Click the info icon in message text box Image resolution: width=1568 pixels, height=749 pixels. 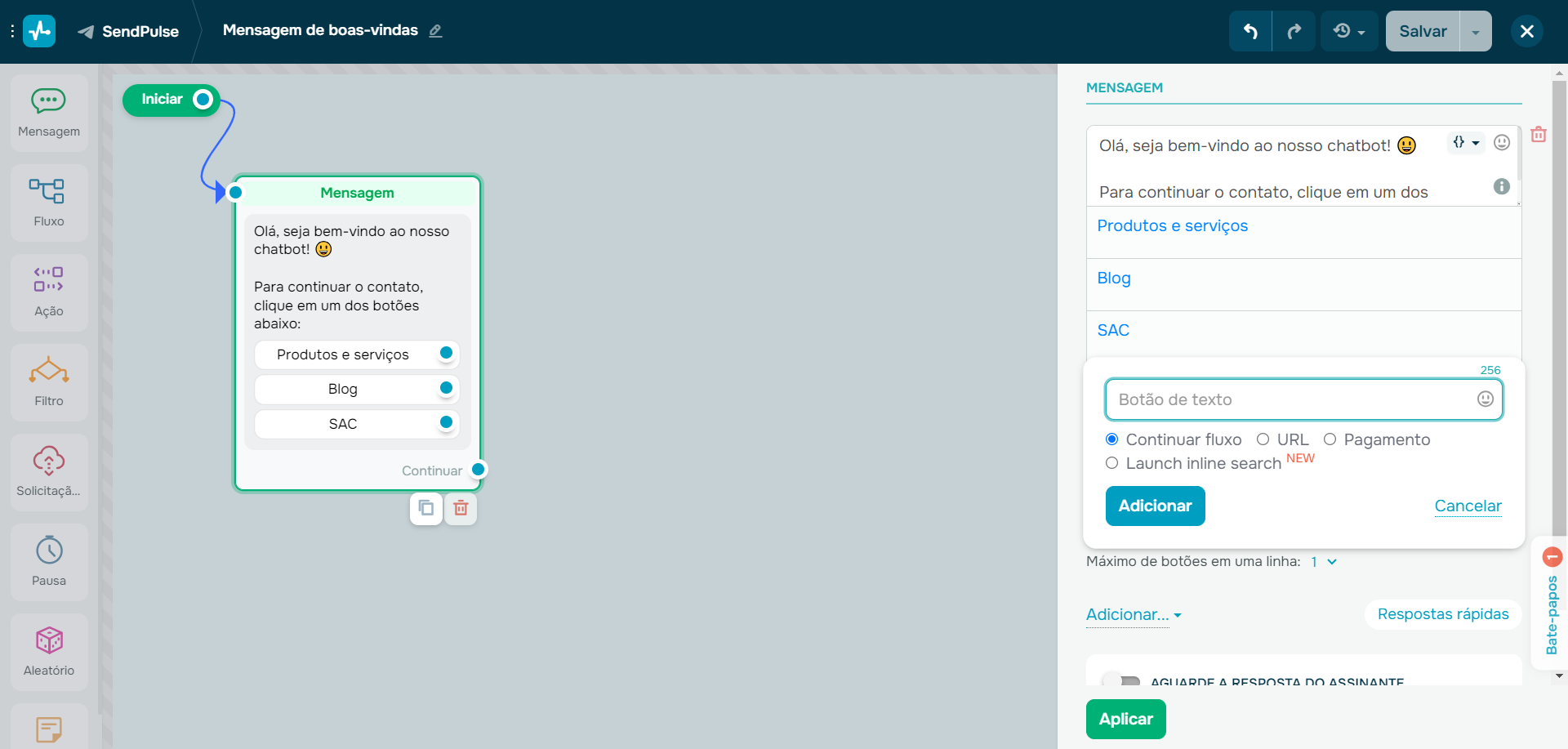(x=1502, y=186)
